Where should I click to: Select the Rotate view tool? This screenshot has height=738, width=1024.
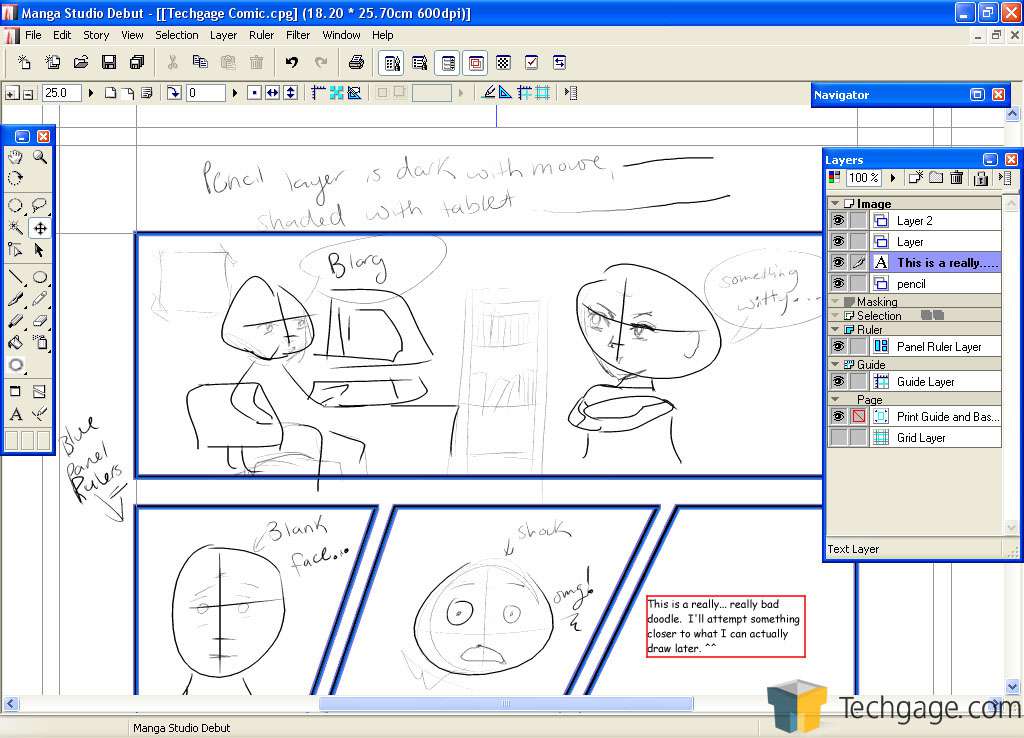[x=15, y=178]
